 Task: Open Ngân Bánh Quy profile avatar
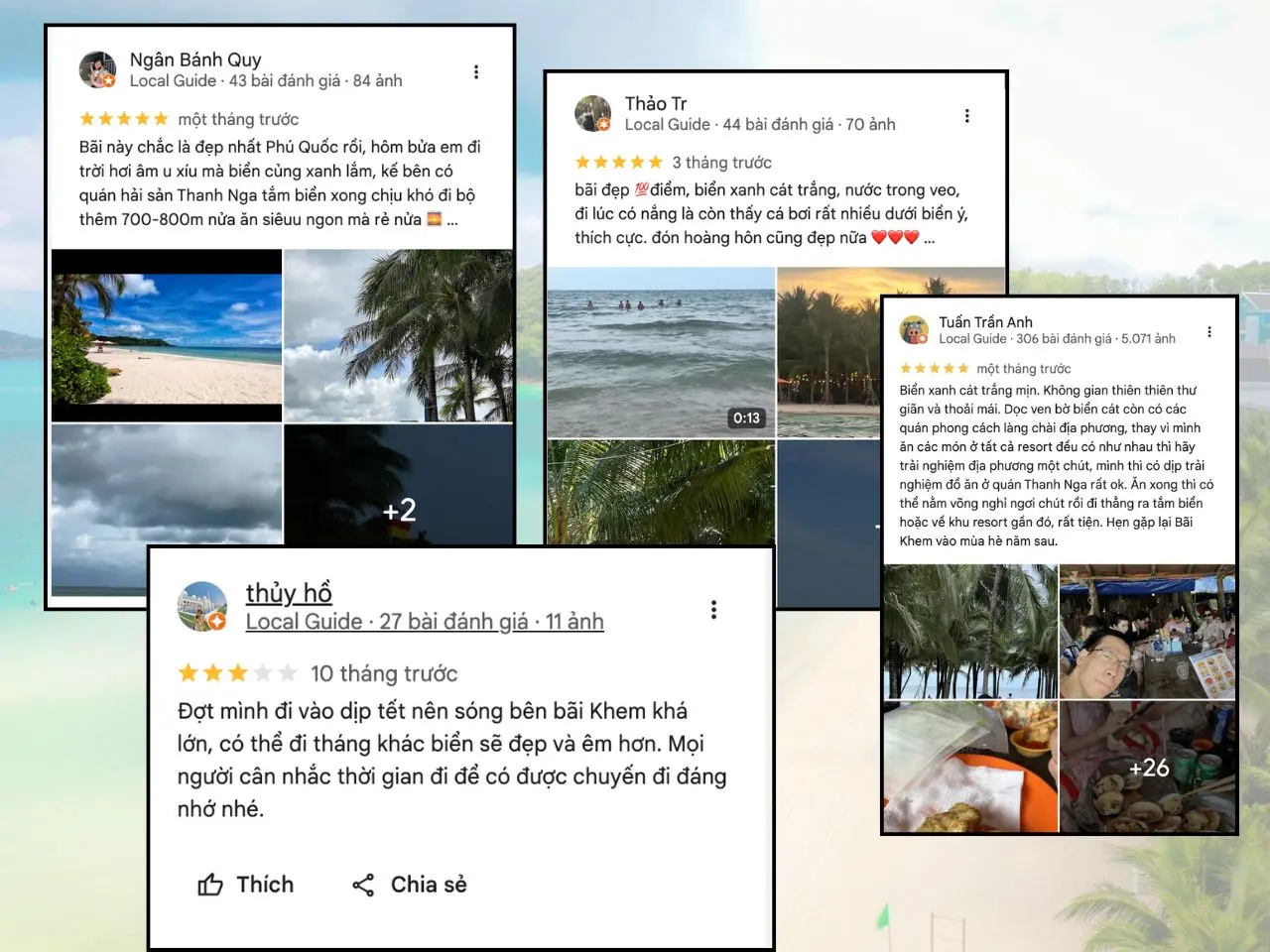pyautogui.click(x=97, y=69)
